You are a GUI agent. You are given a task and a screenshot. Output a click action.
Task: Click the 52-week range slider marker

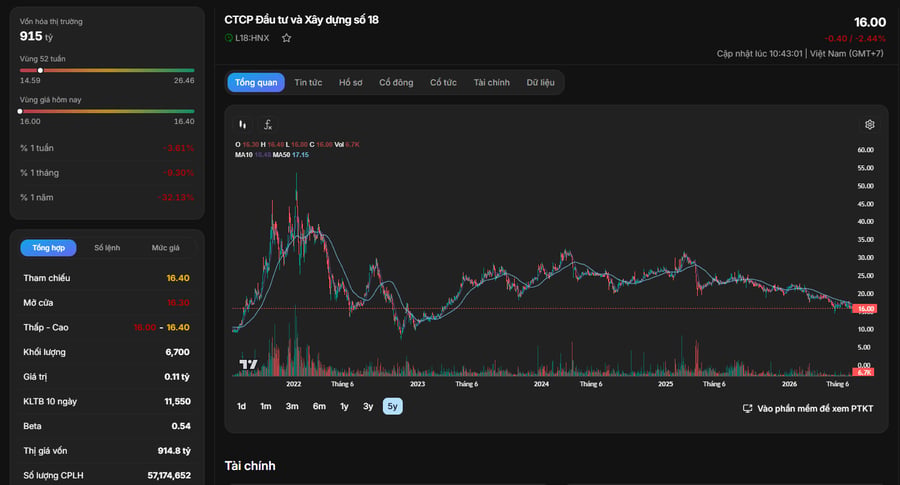pos(40,70)
